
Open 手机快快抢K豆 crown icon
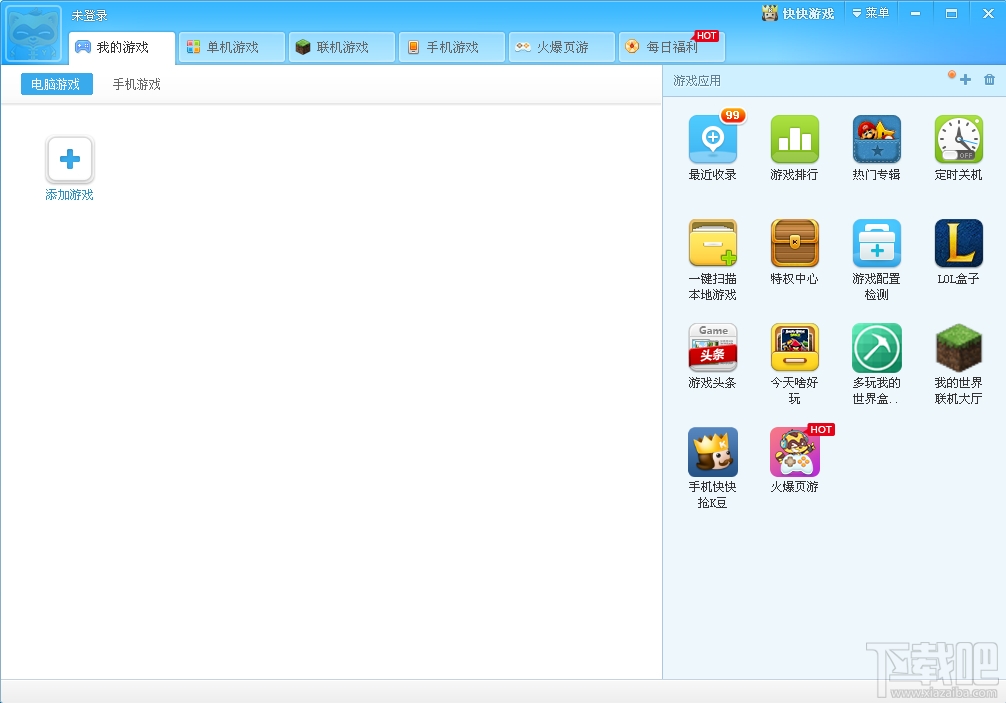713,452
